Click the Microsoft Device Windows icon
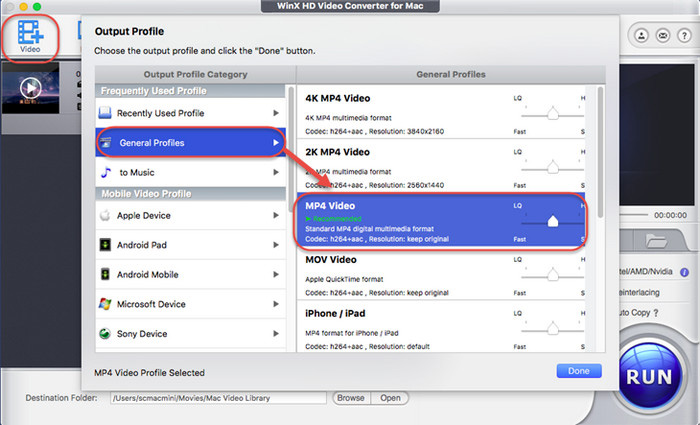 point(105,304)
